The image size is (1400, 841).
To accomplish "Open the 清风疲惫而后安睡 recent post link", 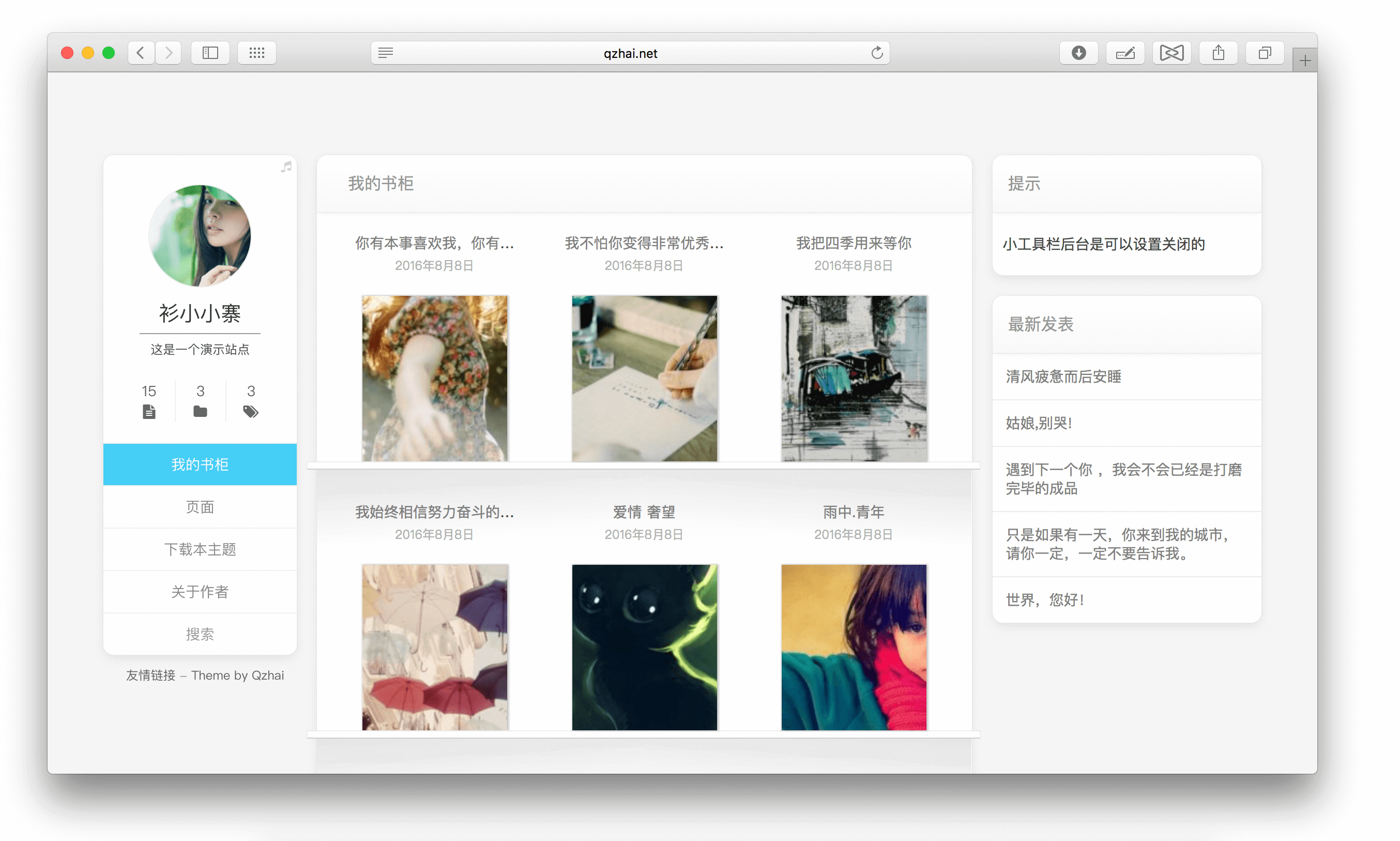I will click(x=1063, y=377).
